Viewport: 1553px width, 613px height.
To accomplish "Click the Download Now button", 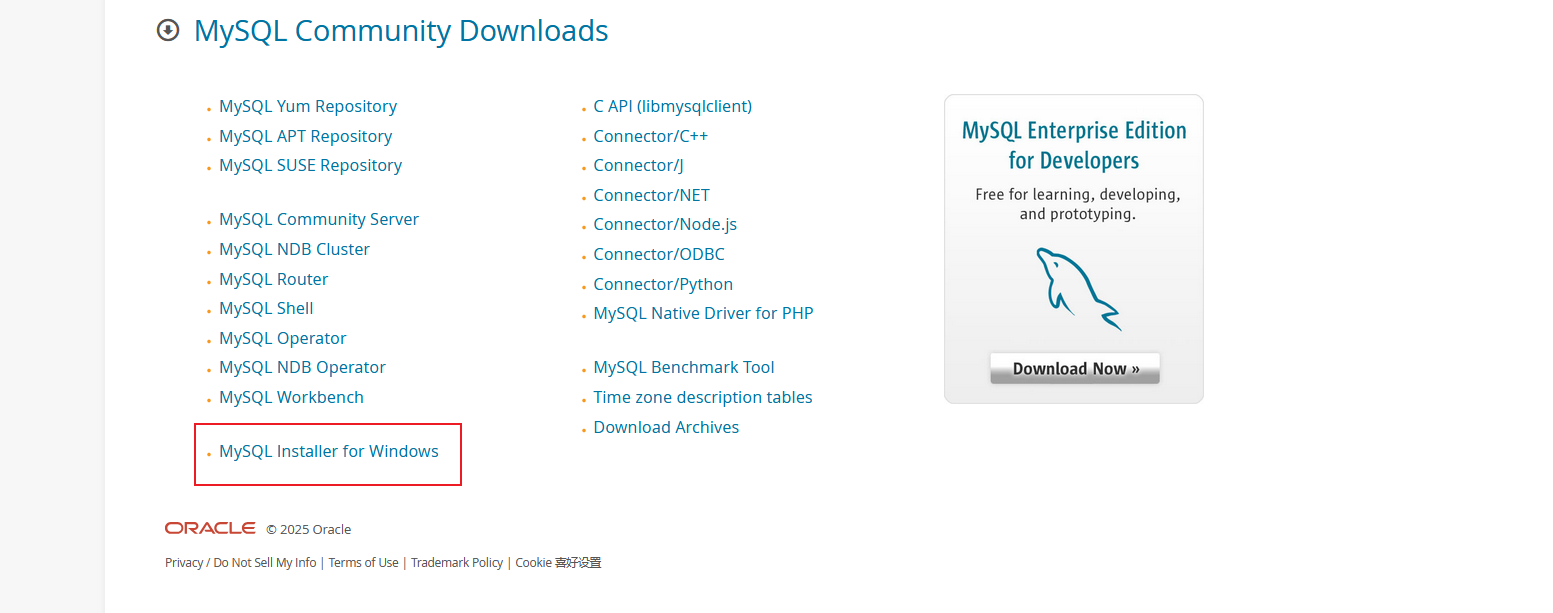I will click(x=1075, y=368).
